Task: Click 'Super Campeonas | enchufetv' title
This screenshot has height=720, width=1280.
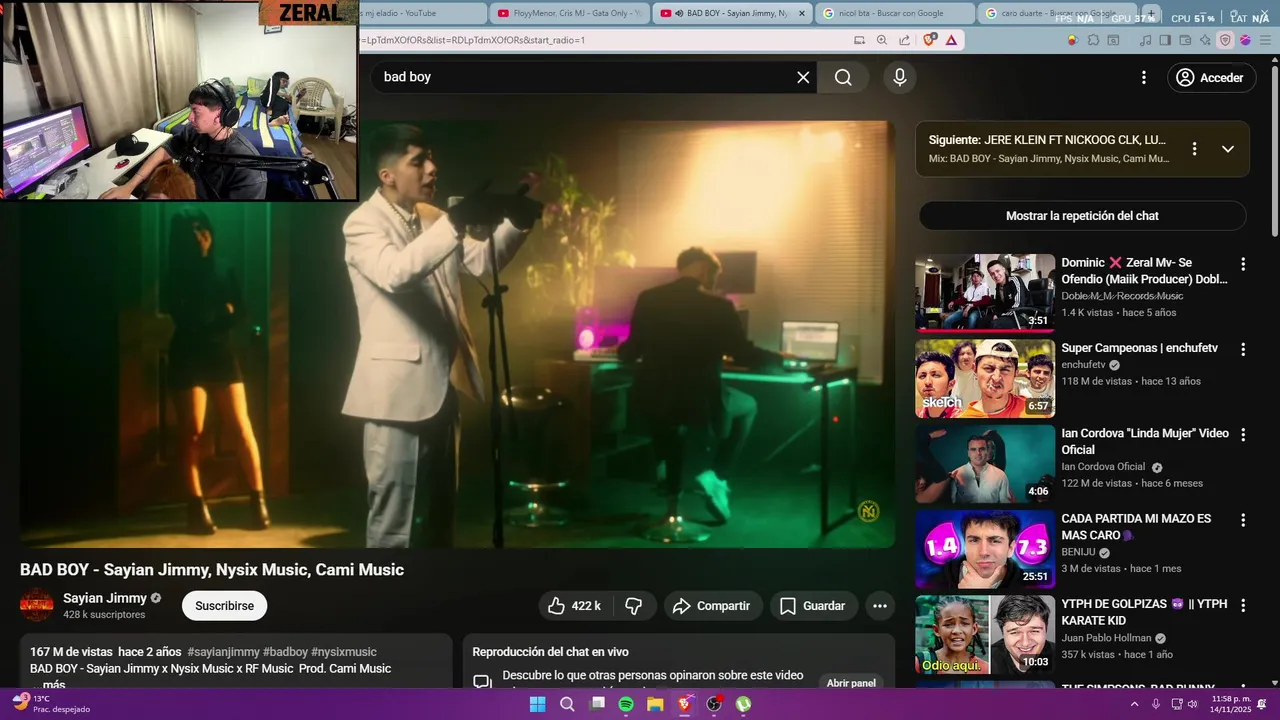Action: coord(1140,348)
